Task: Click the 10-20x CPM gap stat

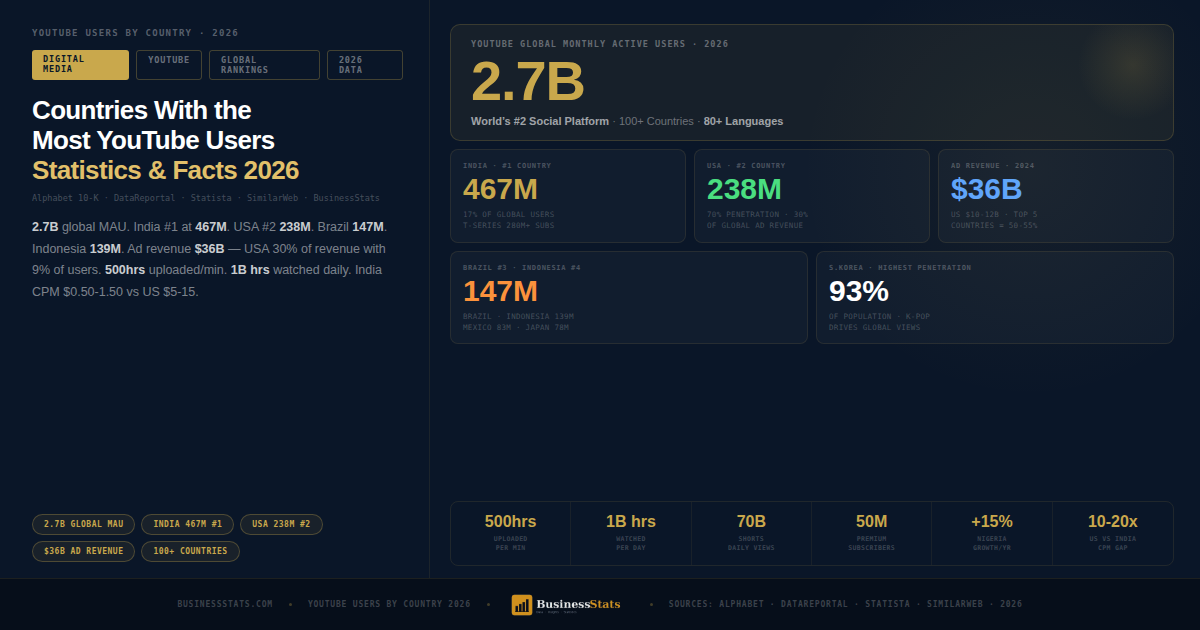Action: pyautogui.click(x=1112, y=533)
